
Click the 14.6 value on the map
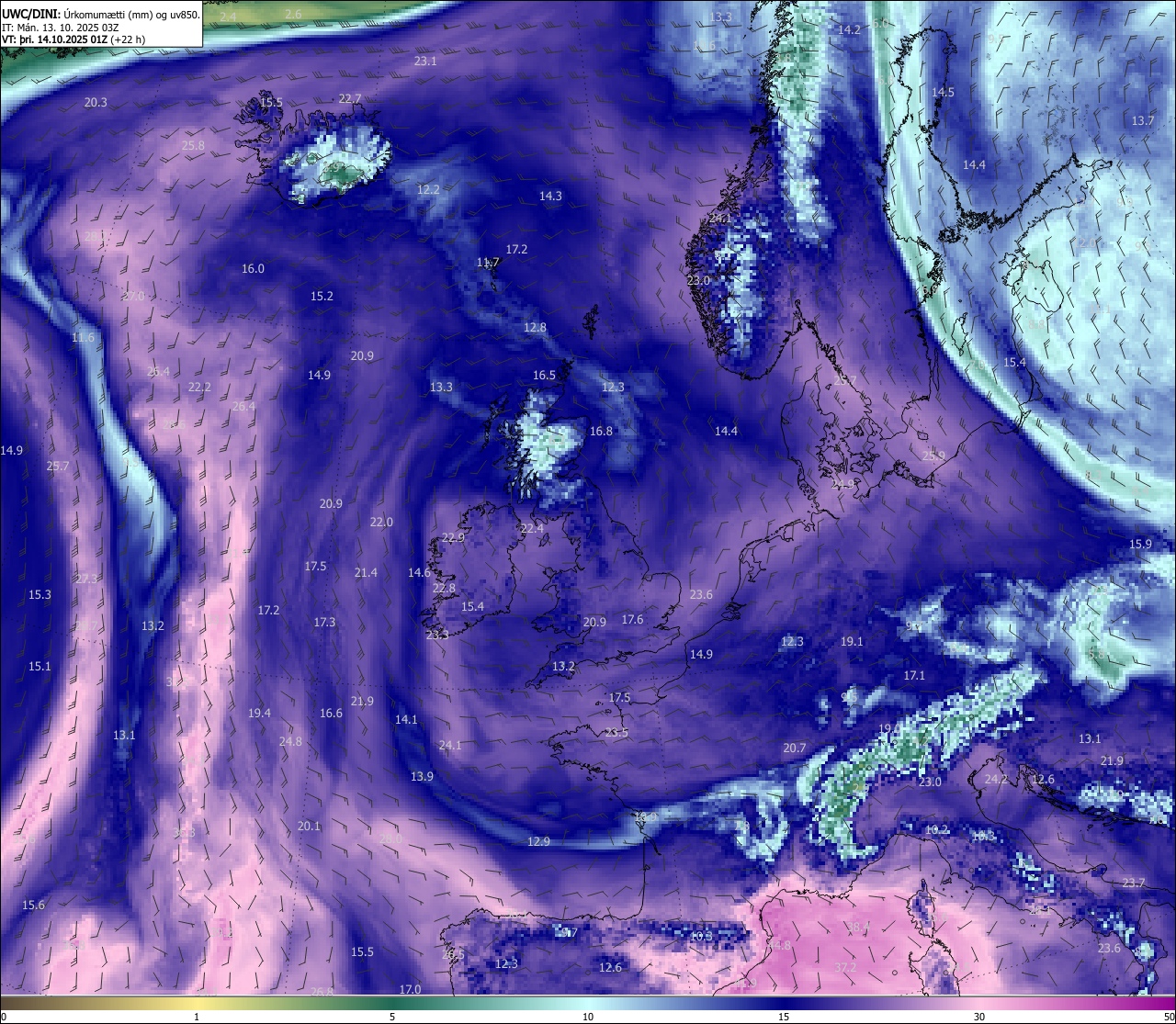(x=419, y=572)
